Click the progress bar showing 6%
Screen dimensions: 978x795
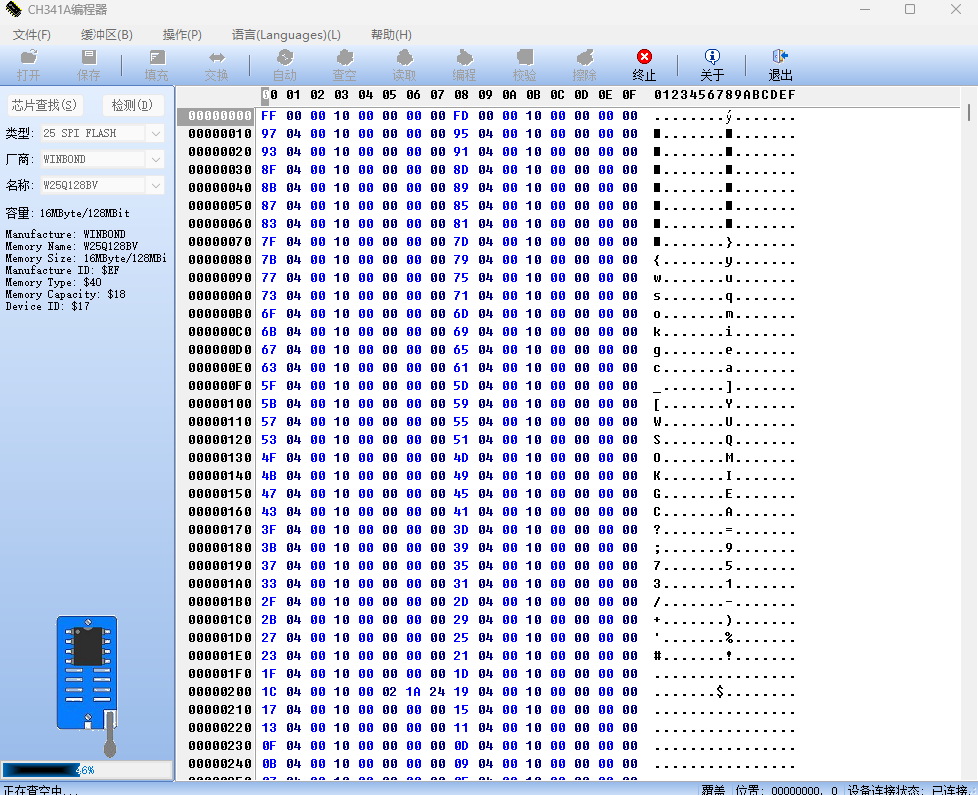[x=87, y=770]
